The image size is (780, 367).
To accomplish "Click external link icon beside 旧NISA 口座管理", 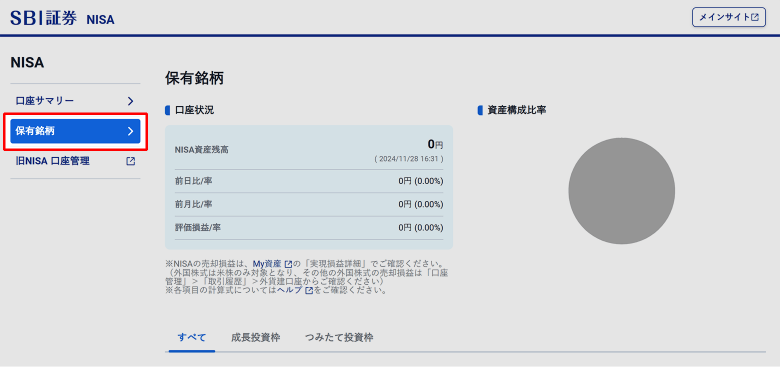I will 130,161.
